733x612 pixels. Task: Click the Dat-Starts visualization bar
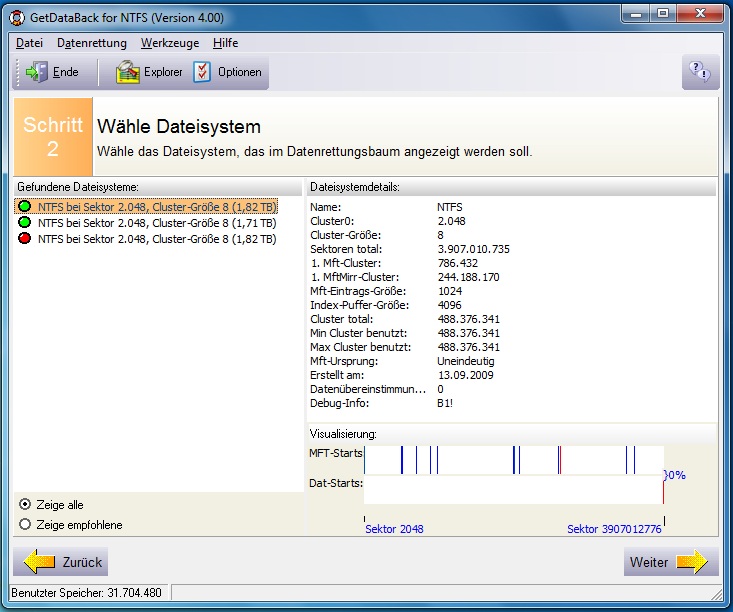[x=514, y=490]
